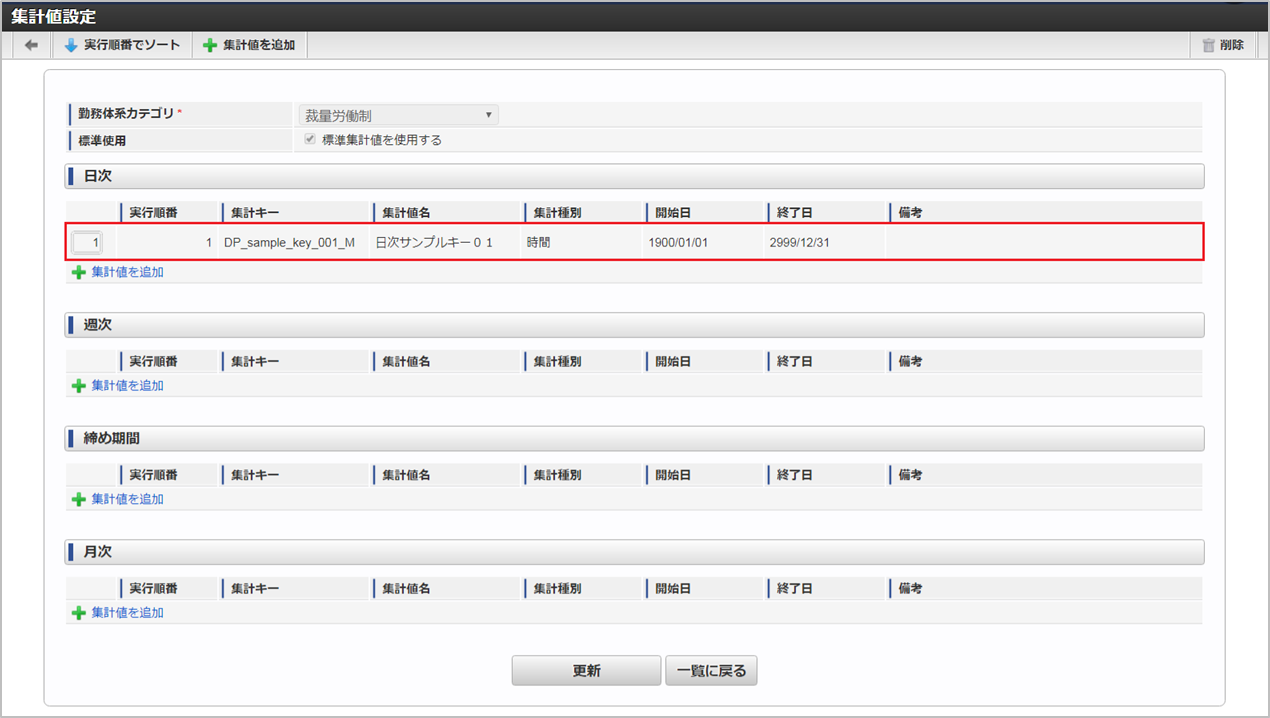Image resolution: width=1270 pixels, height=718 pixels.
Task: Click 締め期間 section header bar
Action: tap(634, 438)
